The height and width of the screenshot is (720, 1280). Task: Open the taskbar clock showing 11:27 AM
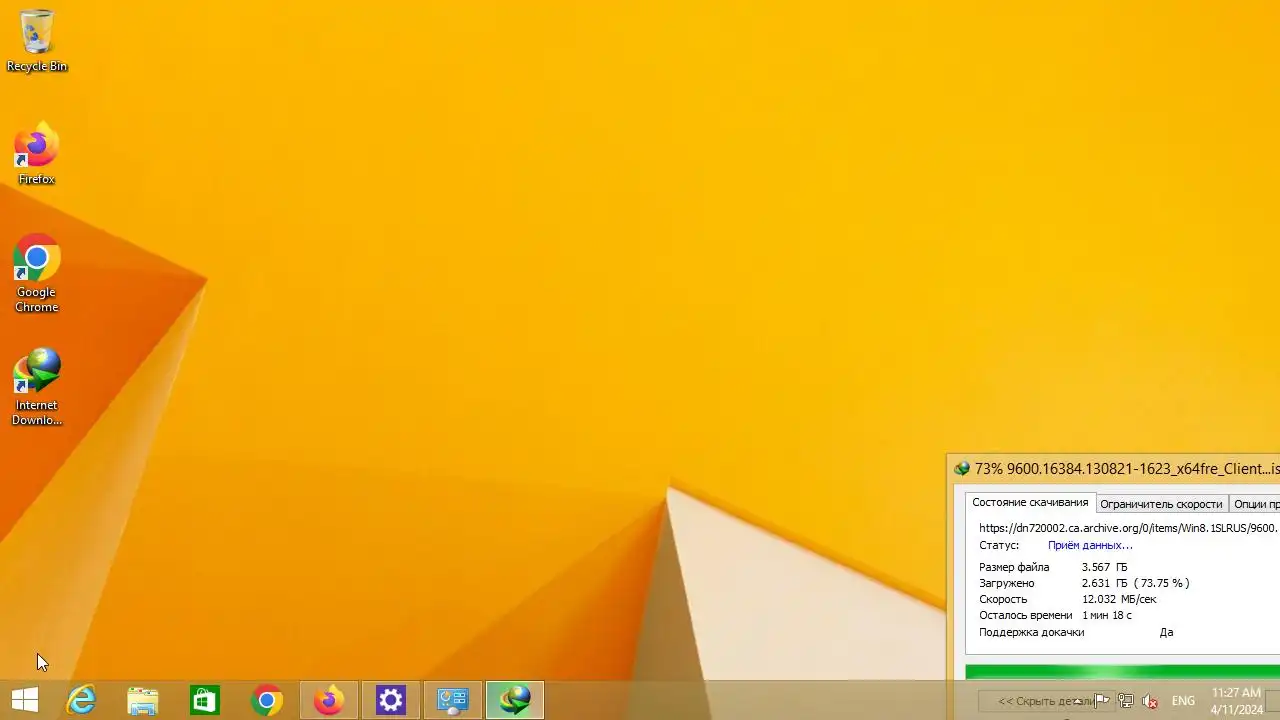point(1236,700)
